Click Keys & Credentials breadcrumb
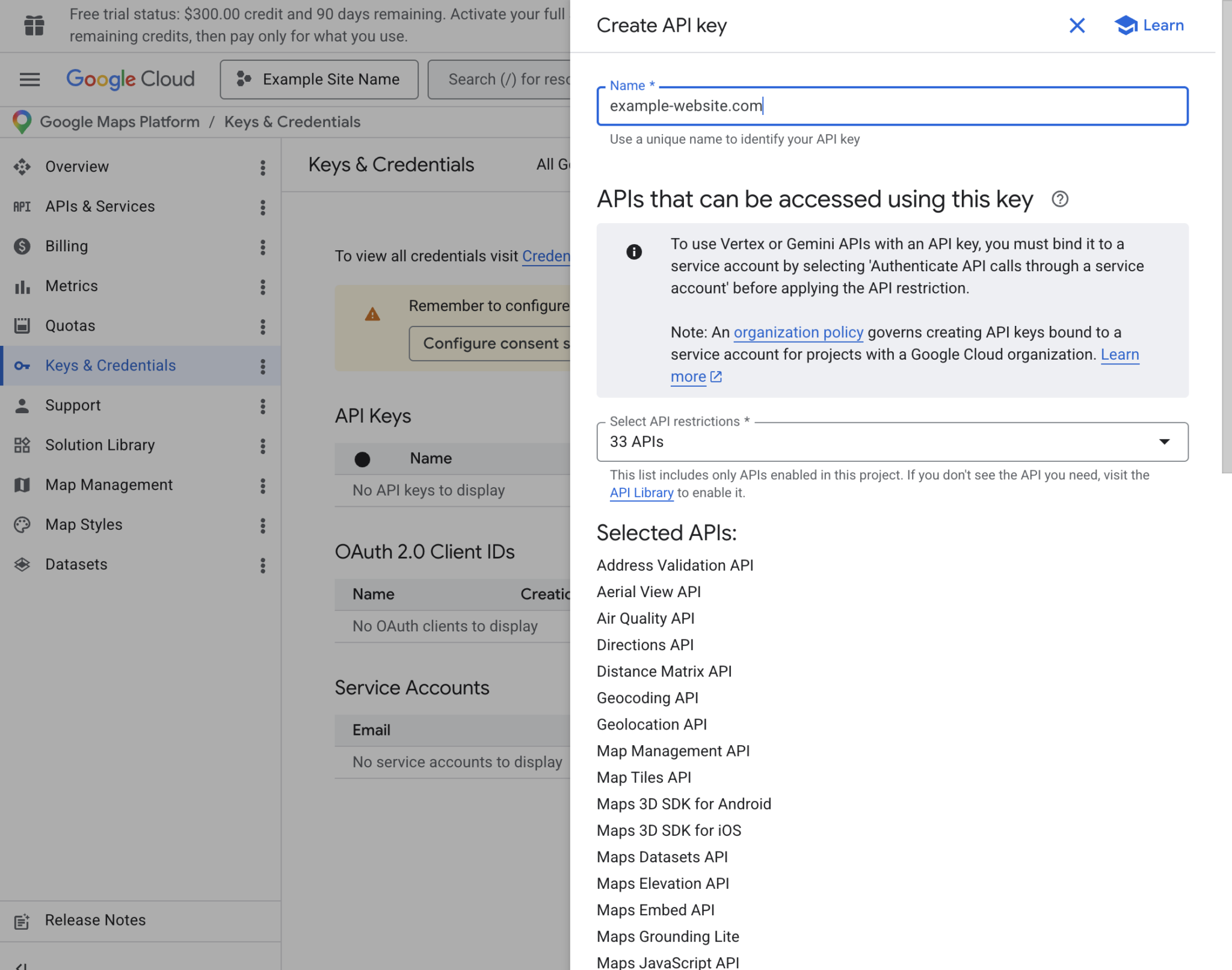 point(292,122)
